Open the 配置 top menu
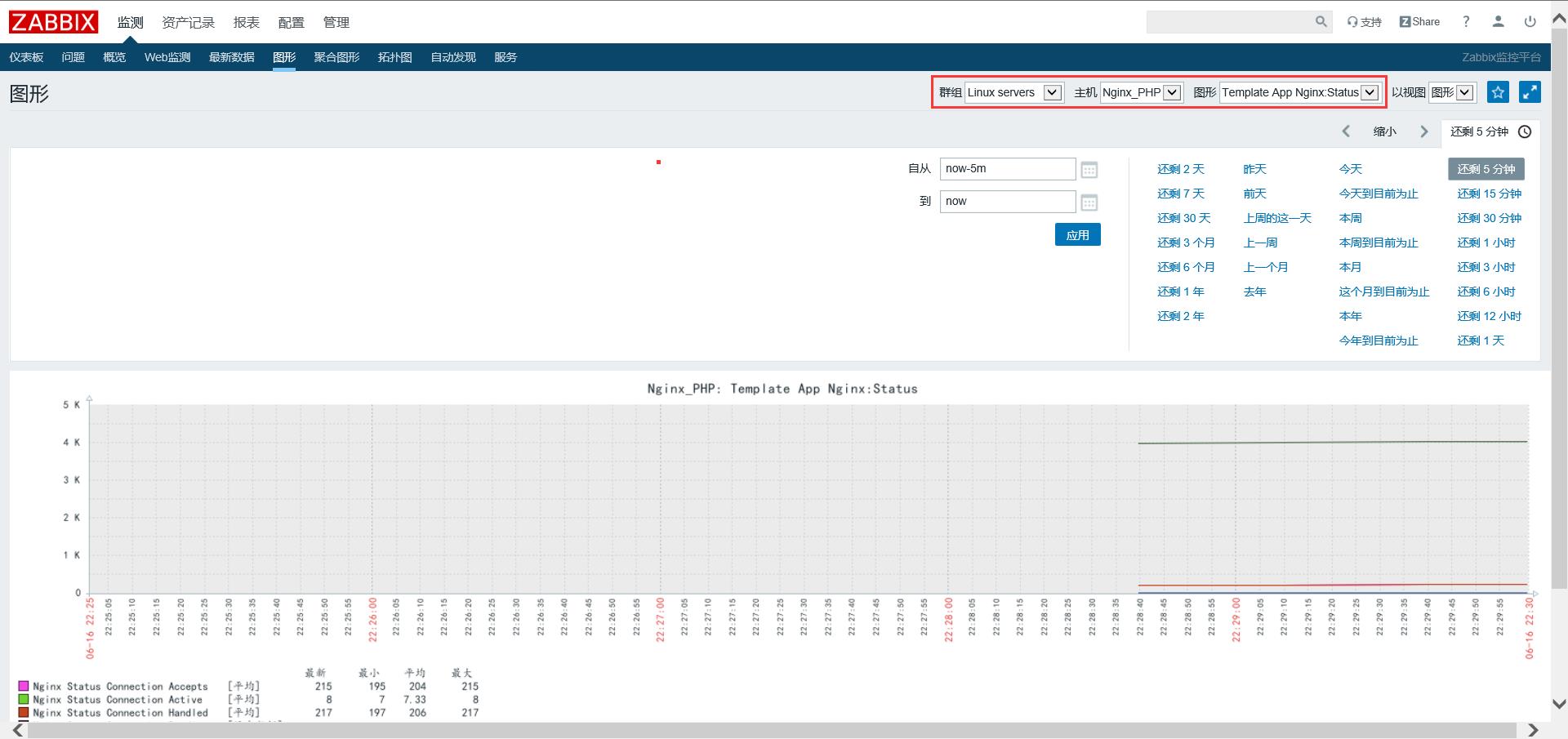1568x739 pixels. pyautogui.click(x=291, y=23)
